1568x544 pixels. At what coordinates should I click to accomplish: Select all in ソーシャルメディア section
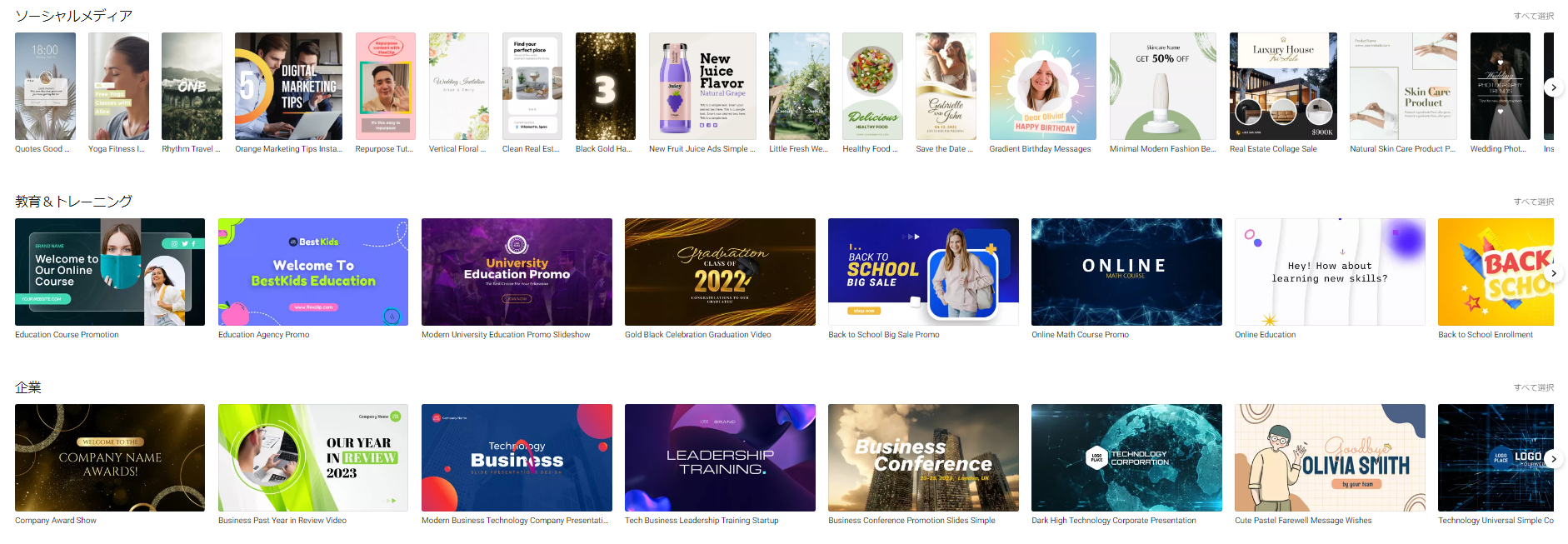[1533, 16]
